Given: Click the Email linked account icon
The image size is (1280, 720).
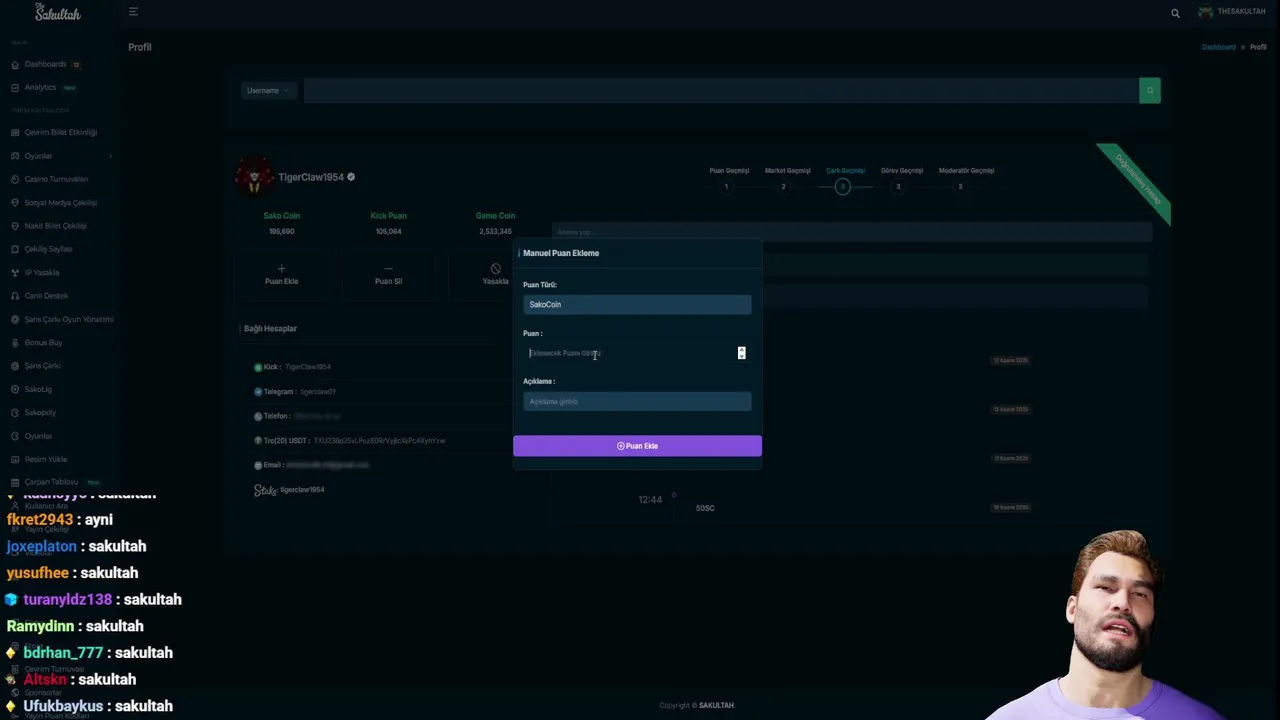Looking at the screenshot, I should (x=258, y=465).
